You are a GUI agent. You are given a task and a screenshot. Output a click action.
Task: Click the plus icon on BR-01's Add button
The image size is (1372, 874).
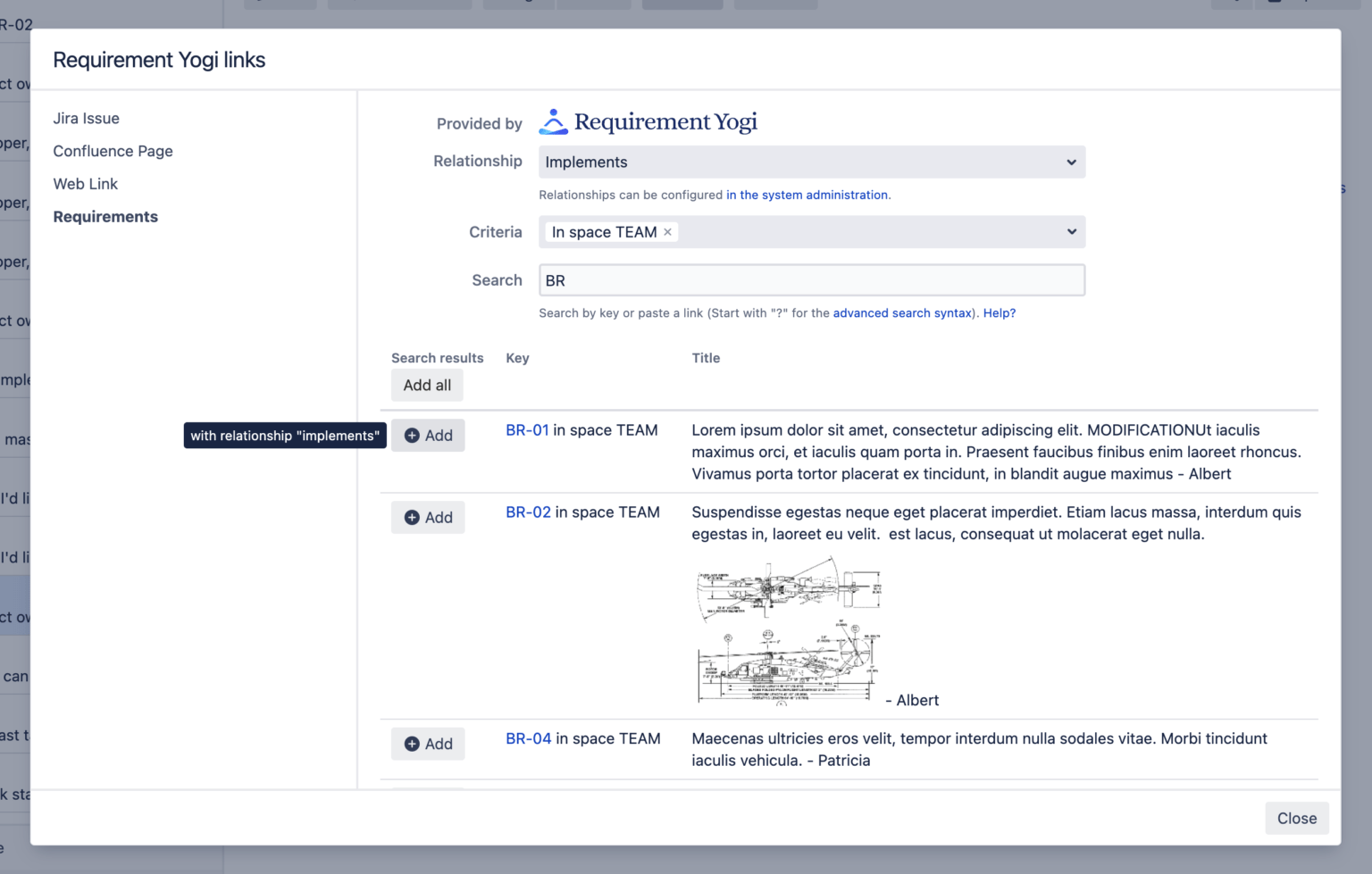[x=412, y=435]
